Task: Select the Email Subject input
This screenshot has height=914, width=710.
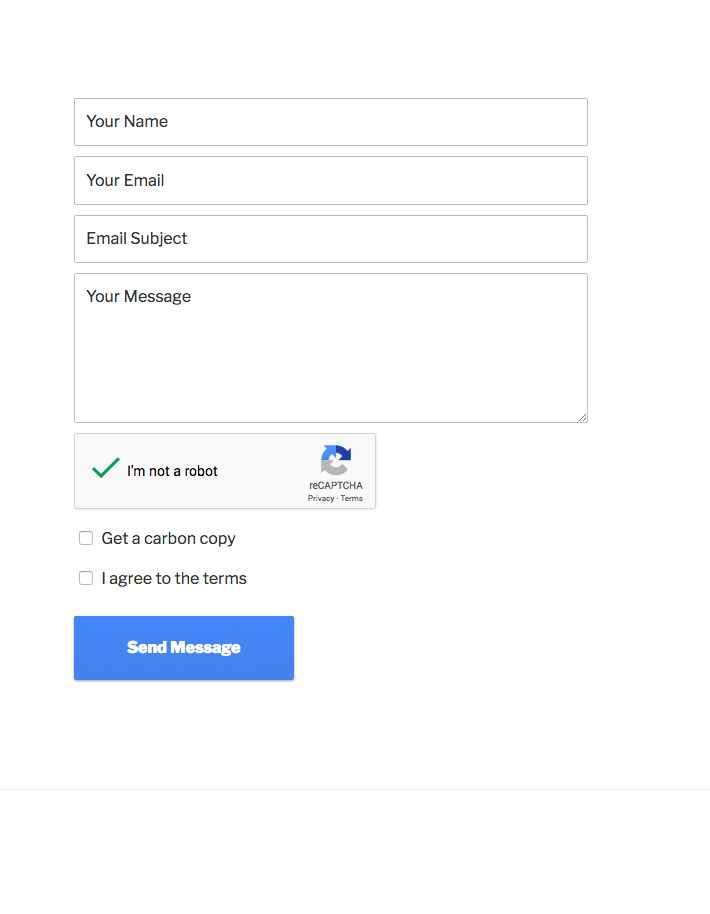Action: (x=330, y=239)
